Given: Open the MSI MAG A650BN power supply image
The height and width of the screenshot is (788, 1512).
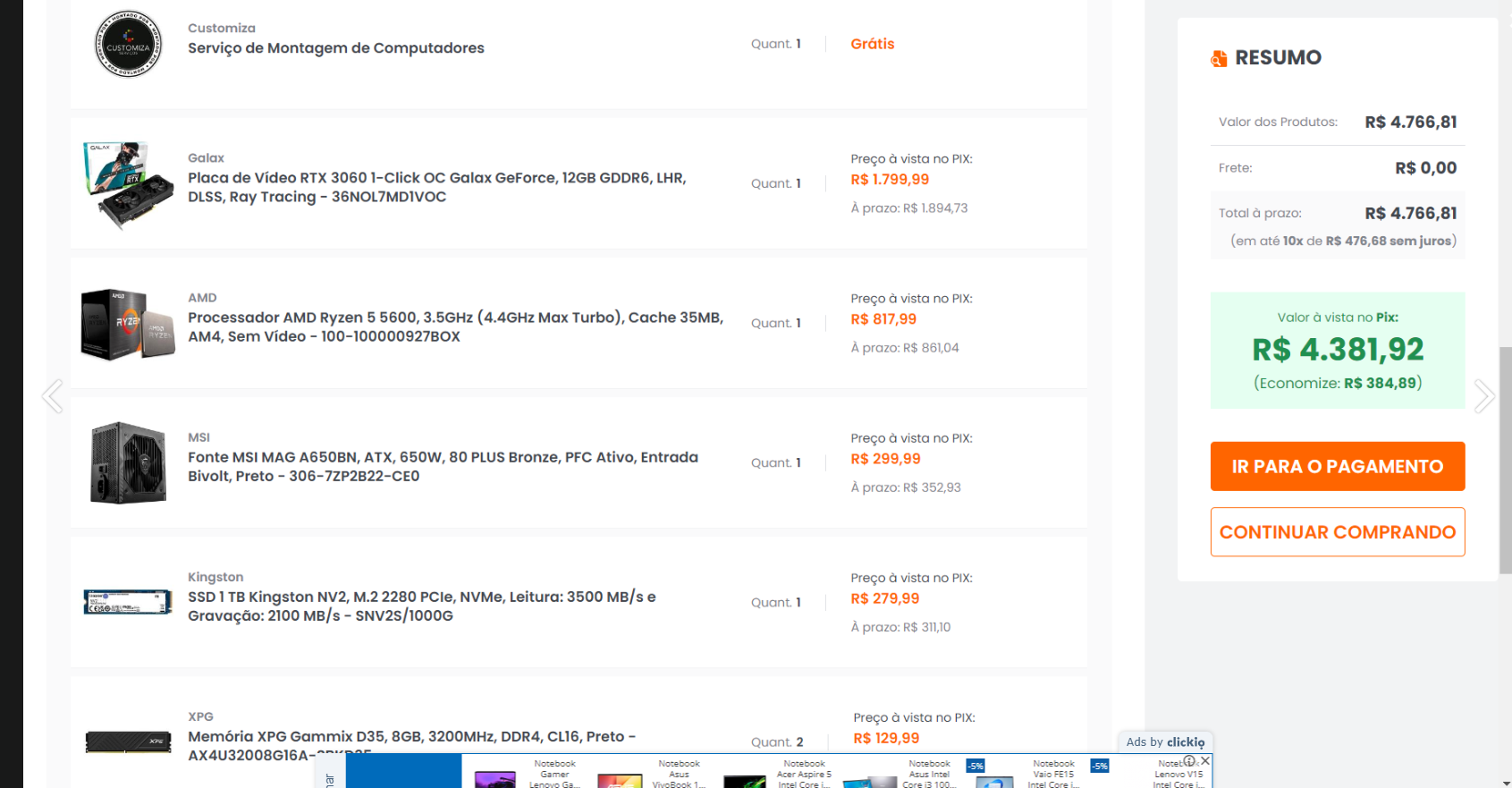Looking at the screenshot, I should 129,463.
